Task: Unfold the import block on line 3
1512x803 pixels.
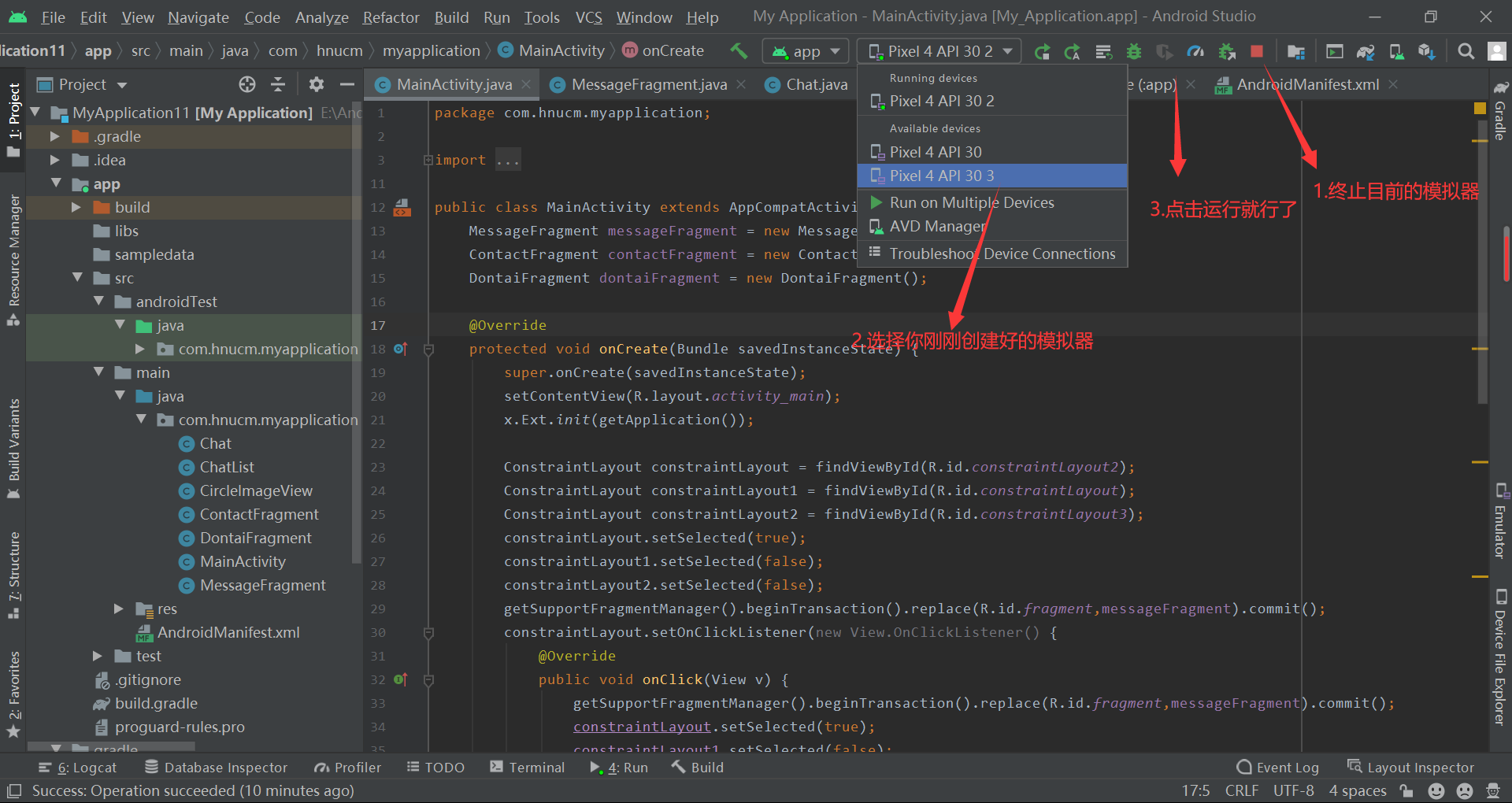Action: tap(428, 160)
